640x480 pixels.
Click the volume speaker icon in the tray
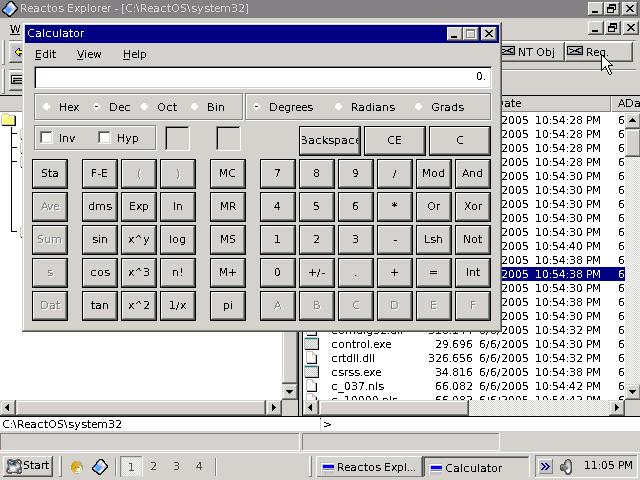coord(567,466)
